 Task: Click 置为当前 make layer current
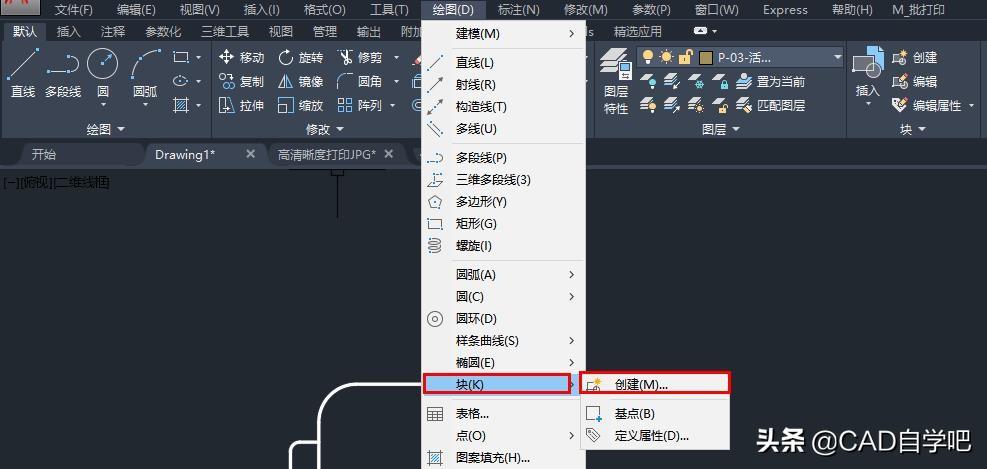[771, 81]
